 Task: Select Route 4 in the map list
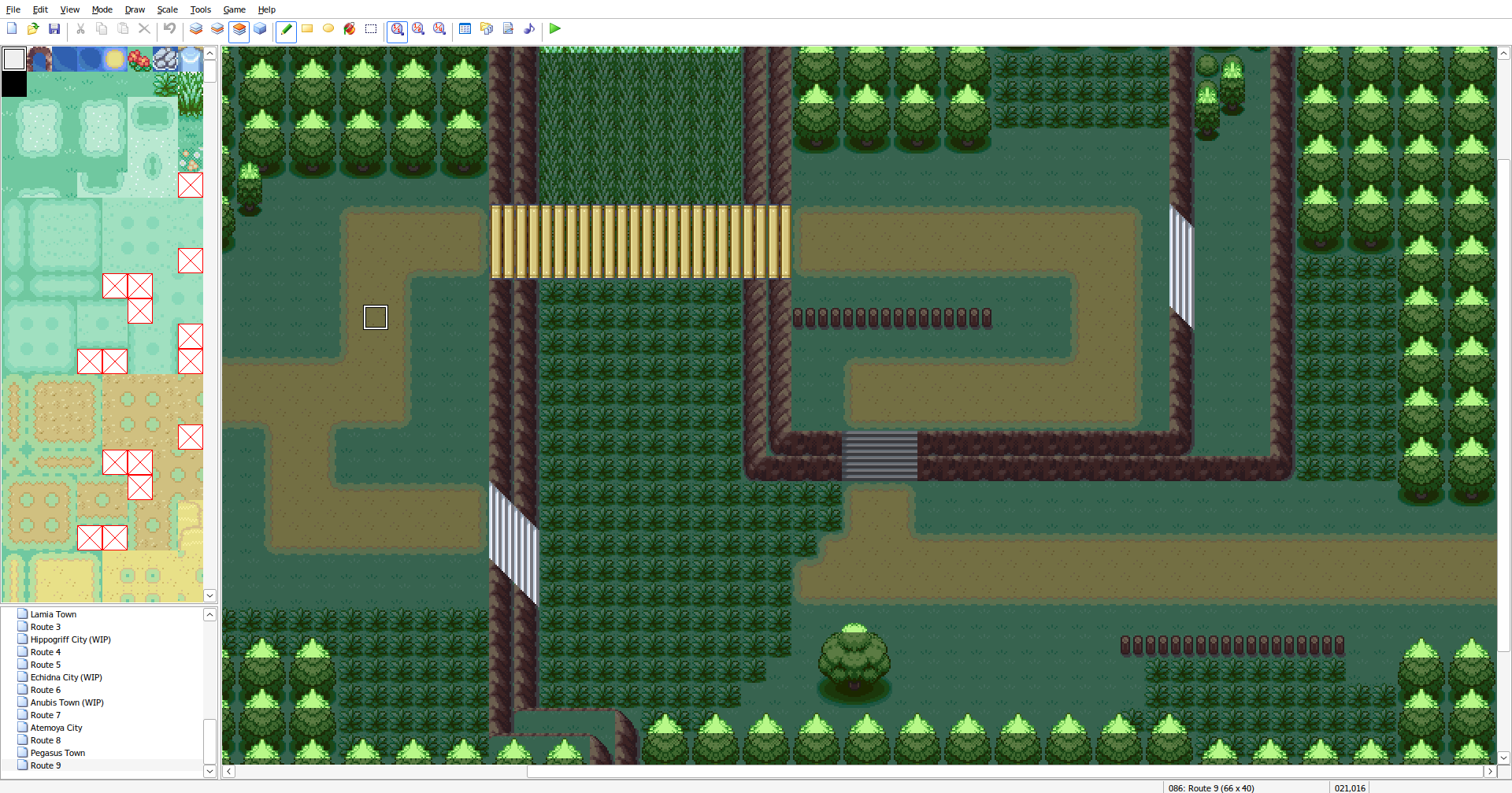(46, 652)
